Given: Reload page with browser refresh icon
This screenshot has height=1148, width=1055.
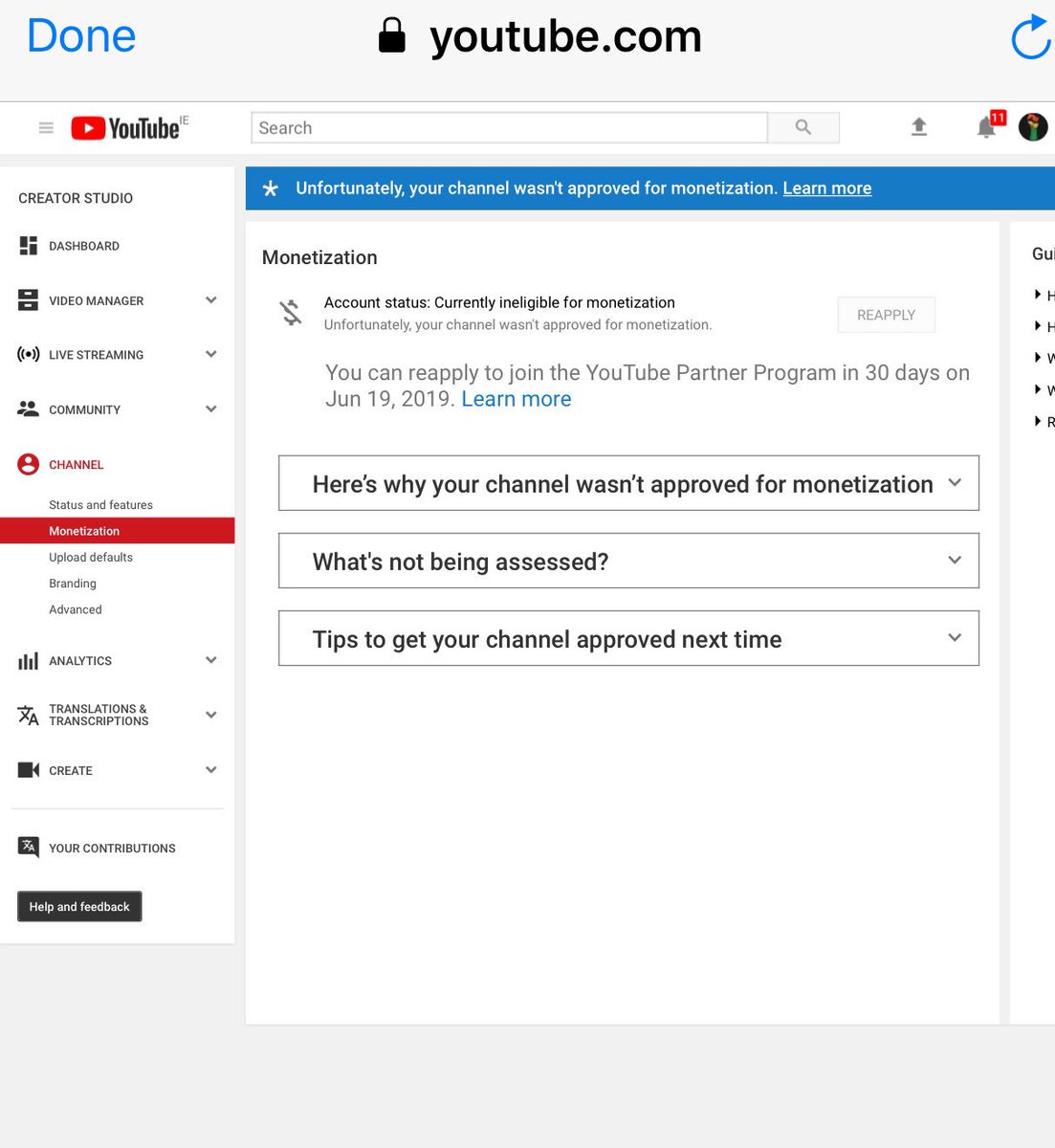Looking at the screenshot, I should pos(1031,36).
